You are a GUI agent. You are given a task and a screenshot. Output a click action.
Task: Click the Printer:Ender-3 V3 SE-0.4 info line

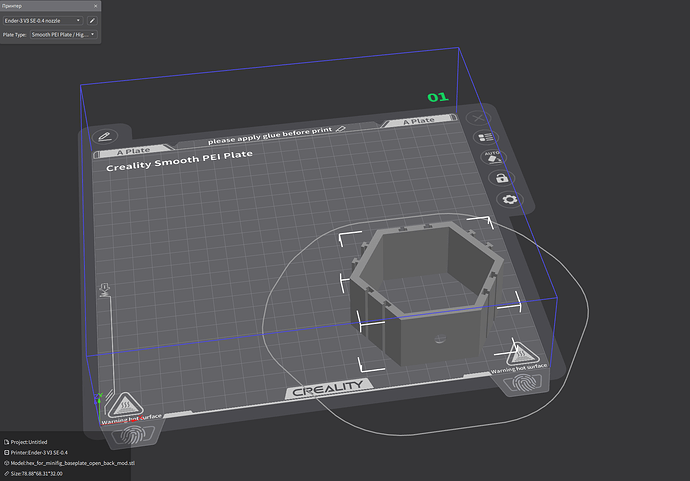click(36, 452)
